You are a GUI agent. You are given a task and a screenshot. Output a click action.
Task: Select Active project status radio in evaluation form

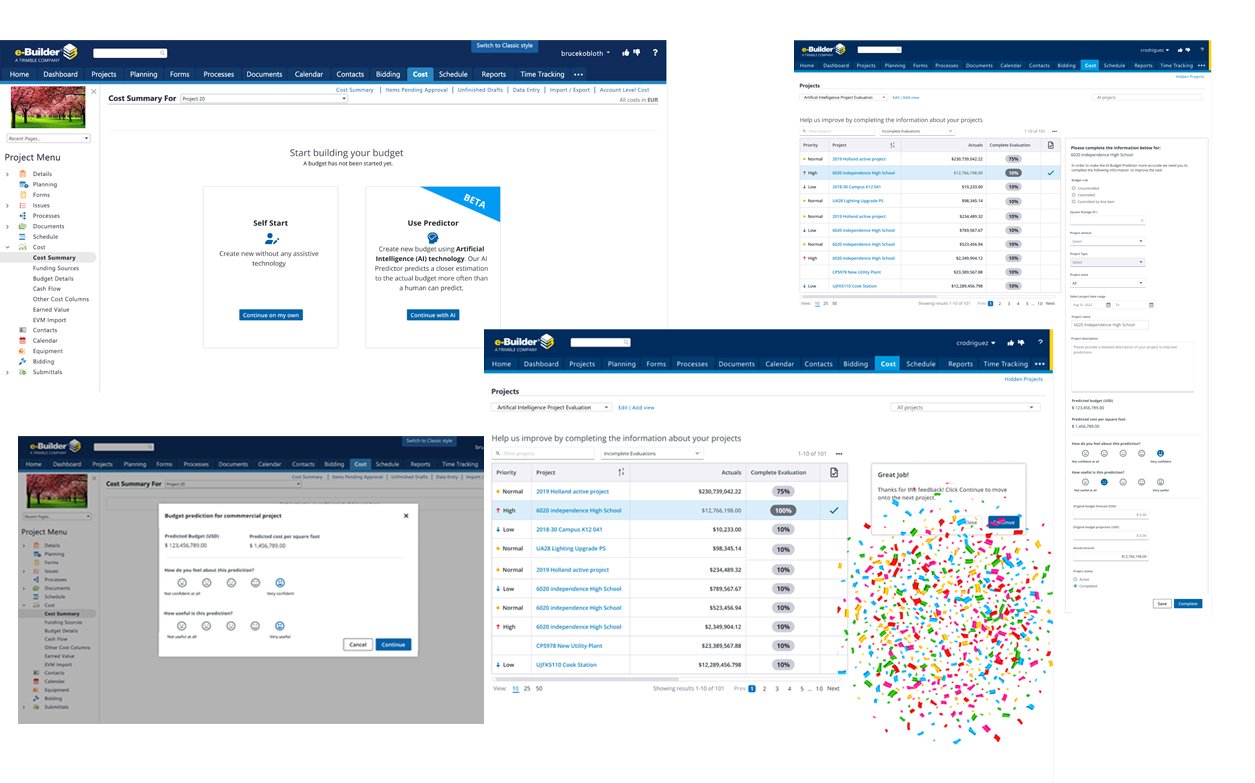pos(1073,579)
